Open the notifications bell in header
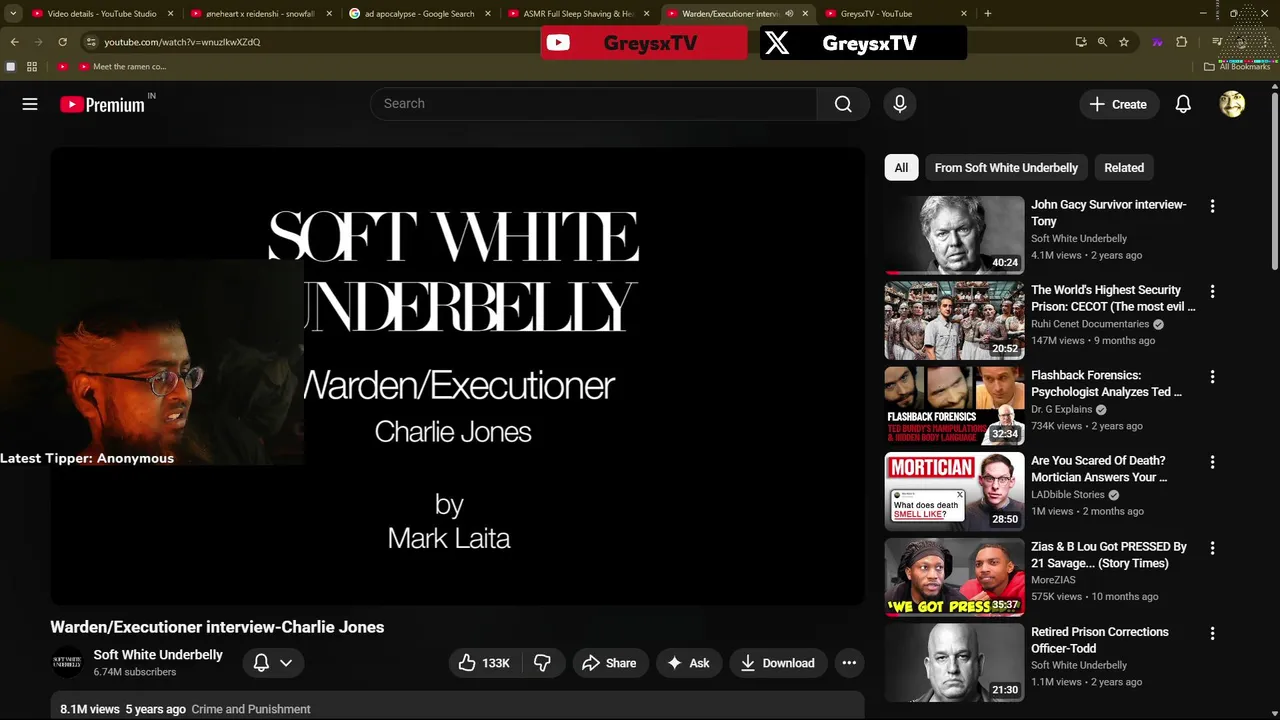1280x720 pixels. pos(1183,104)
